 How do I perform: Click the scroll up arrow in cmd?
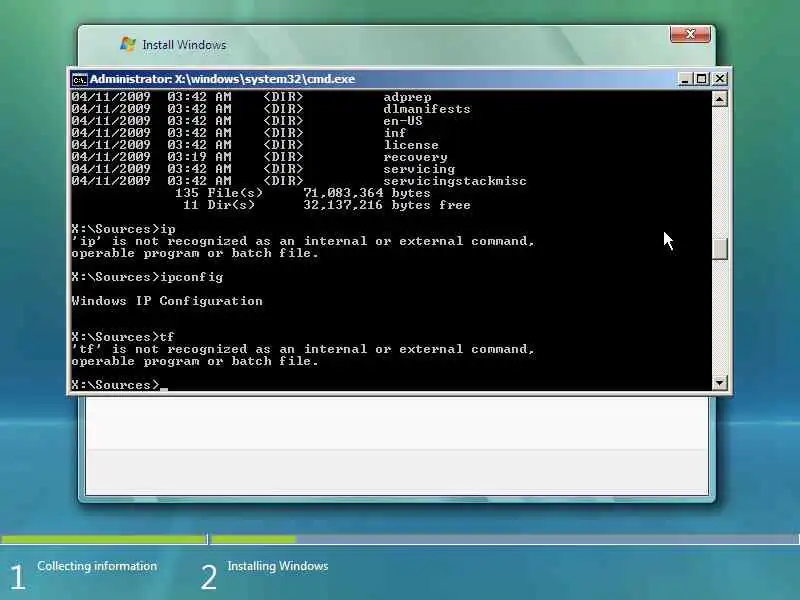(719, 98)
